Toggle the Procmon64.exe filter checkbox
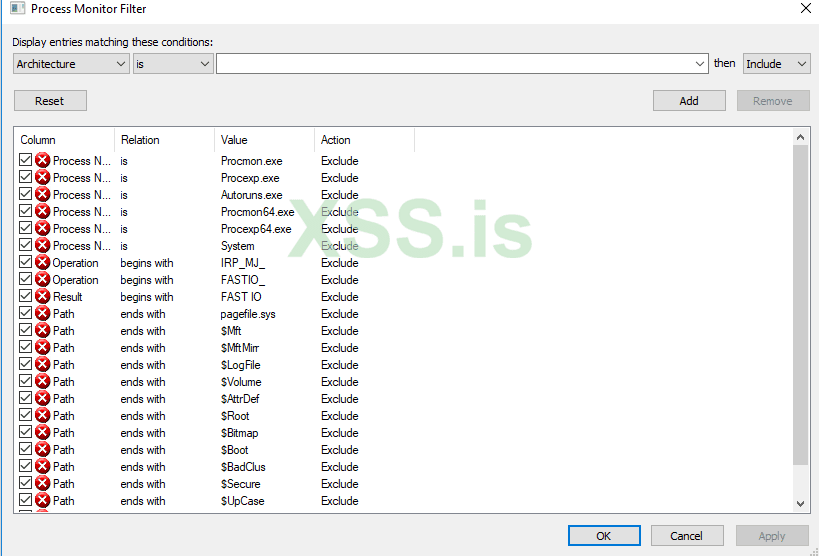Image resolution: width=819 pixels, height=556 pixels. pos(25,211)
